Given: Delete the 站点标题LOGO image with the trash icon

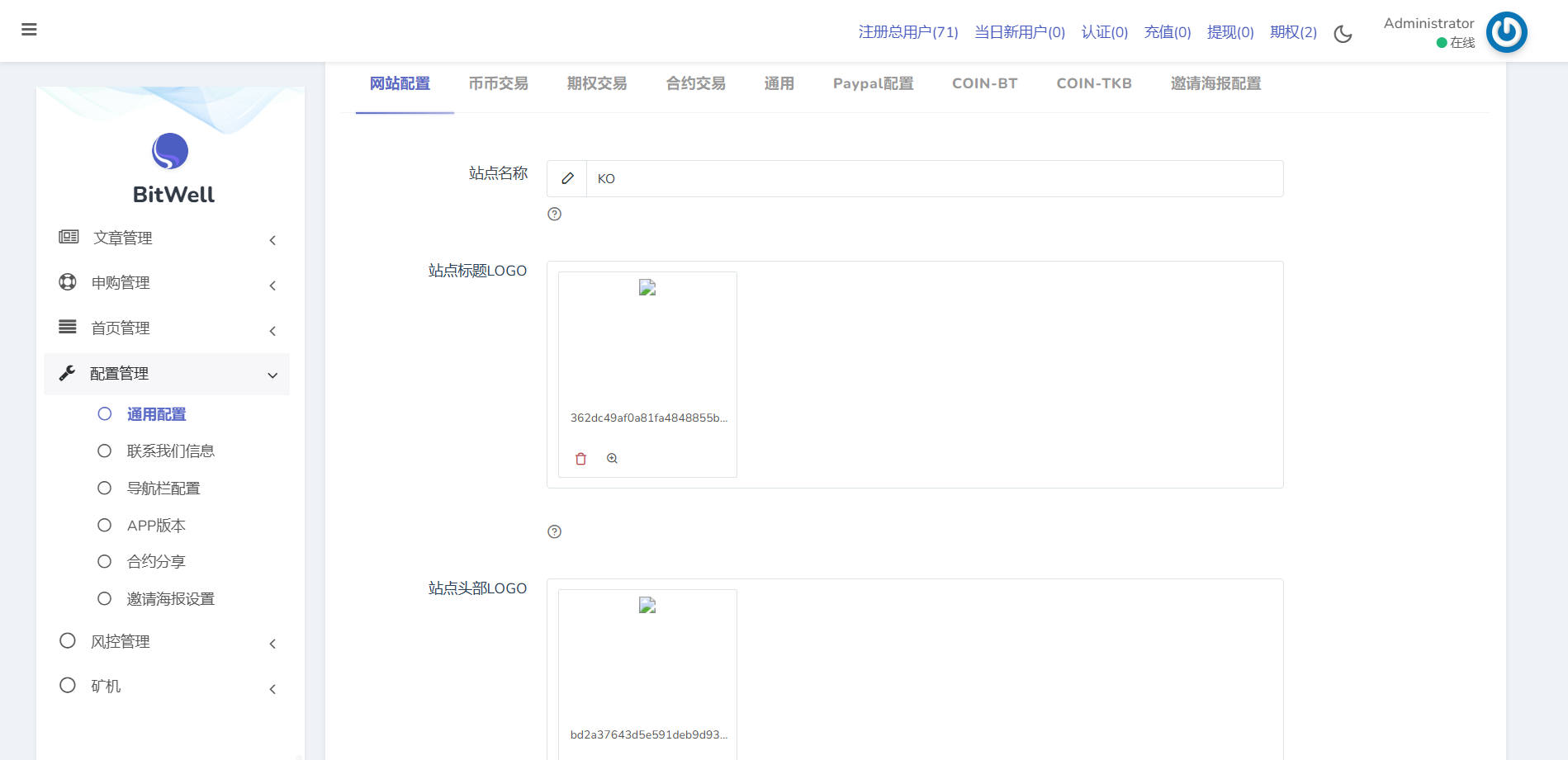Looking at the screenshot, I should pyautogui.click(x=580, y=459).
